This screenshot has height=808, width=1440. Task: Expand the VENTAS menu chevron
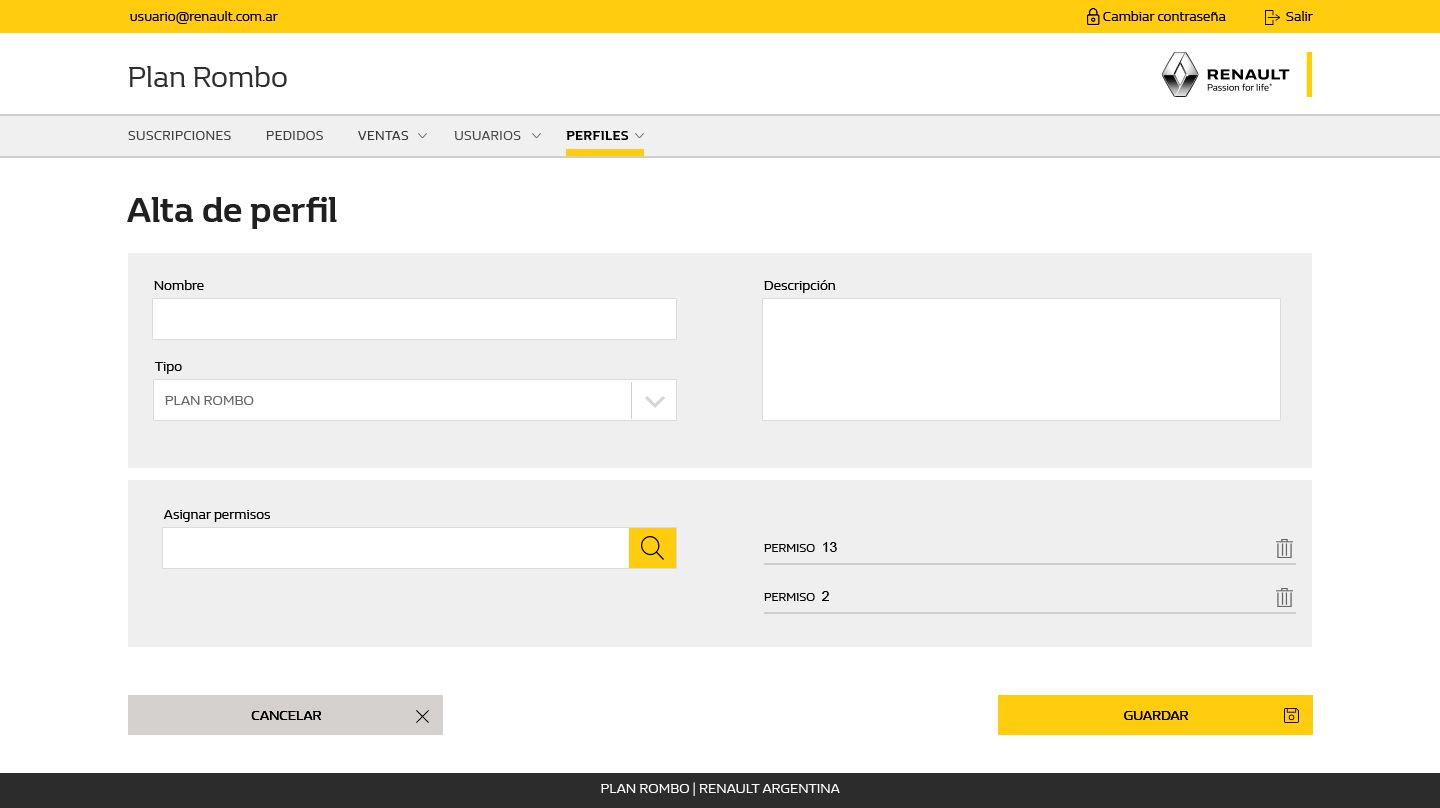(422, 135)
